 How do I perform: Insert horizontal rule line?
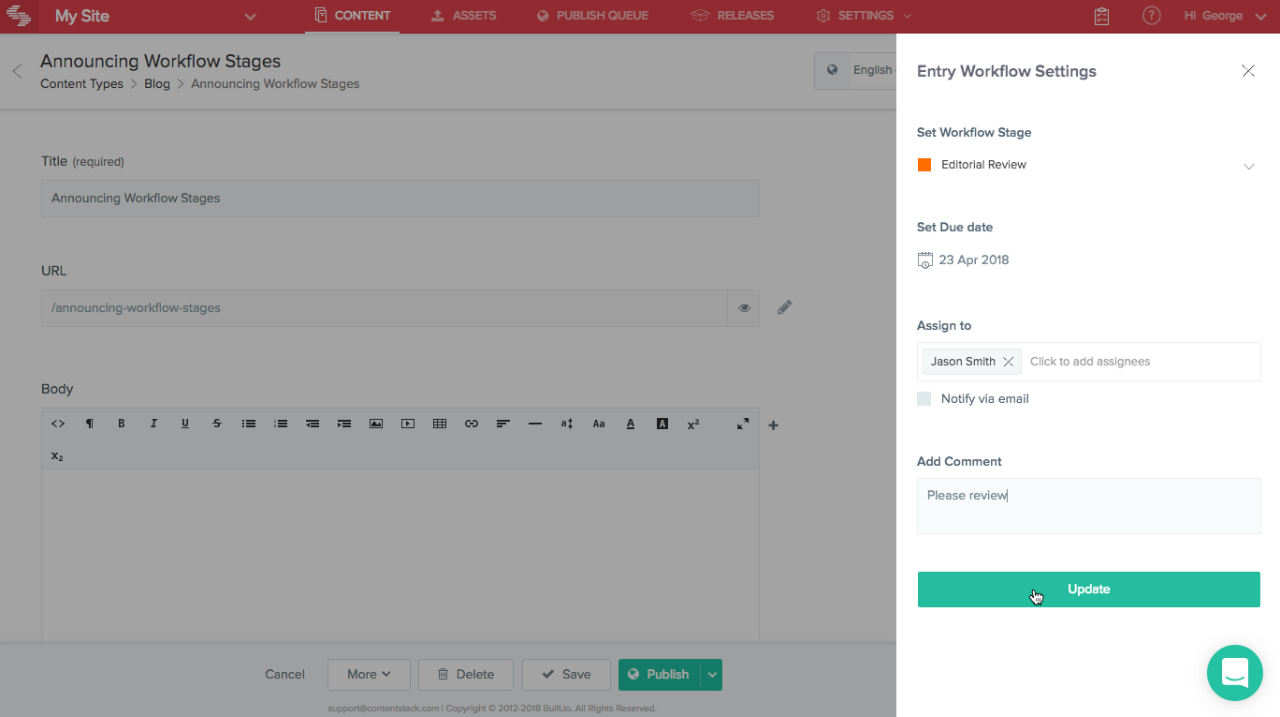535,424
